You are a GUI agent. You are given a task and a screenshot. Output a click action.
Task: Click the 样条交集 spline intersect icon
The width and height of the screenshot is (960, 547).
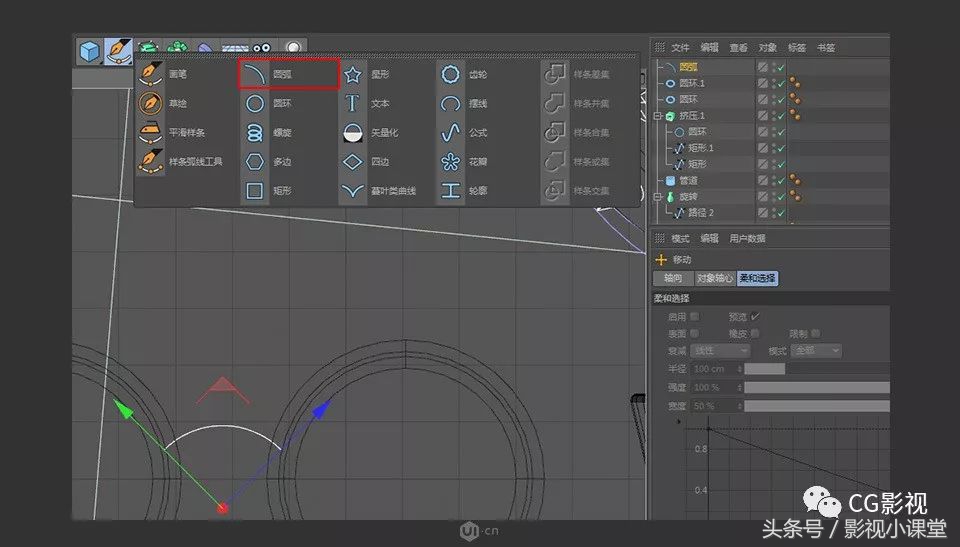tap(555, 191)
